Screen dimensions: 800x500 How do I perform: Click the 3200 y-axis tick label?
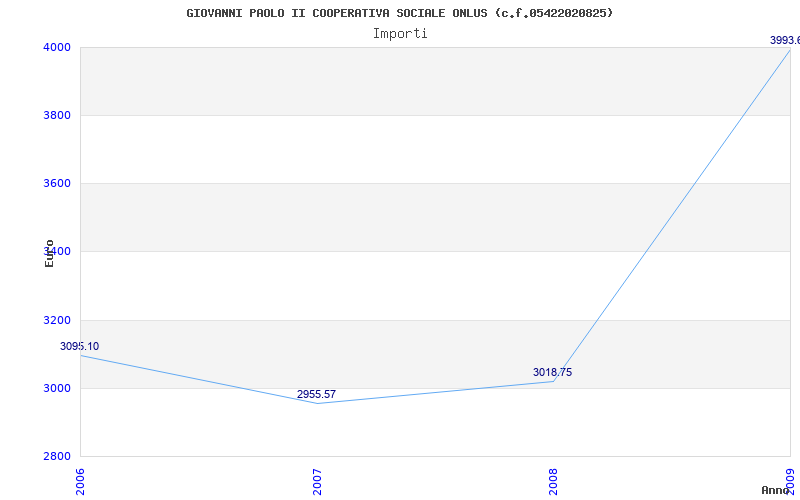(56, 320)
